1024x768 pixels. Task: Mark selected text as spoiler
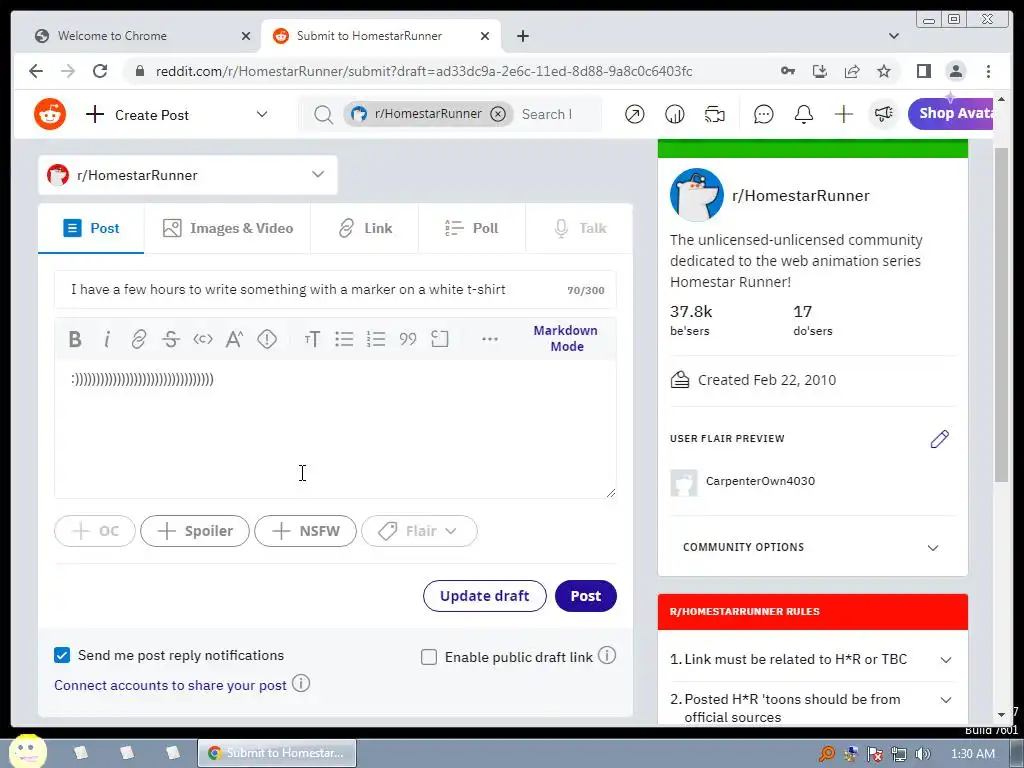pyautogui.click(x=266, y=339)
